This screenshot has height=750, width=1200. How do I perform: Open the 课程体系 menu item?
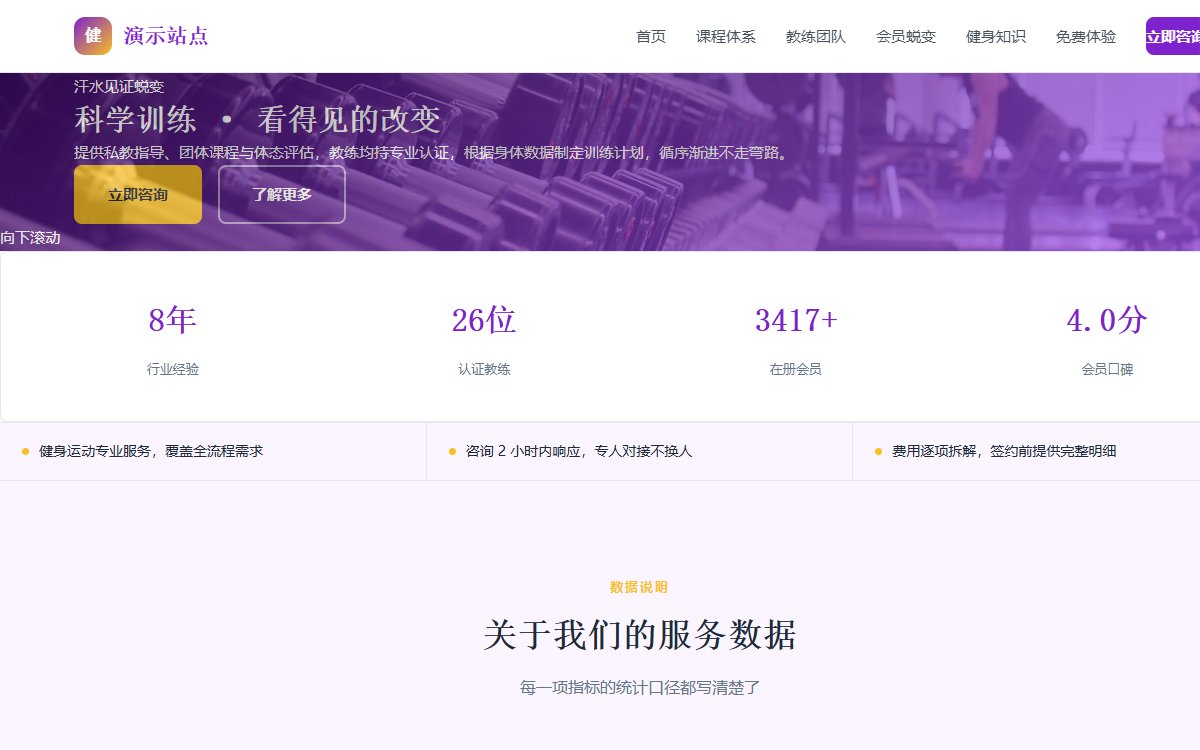(726, 37)
